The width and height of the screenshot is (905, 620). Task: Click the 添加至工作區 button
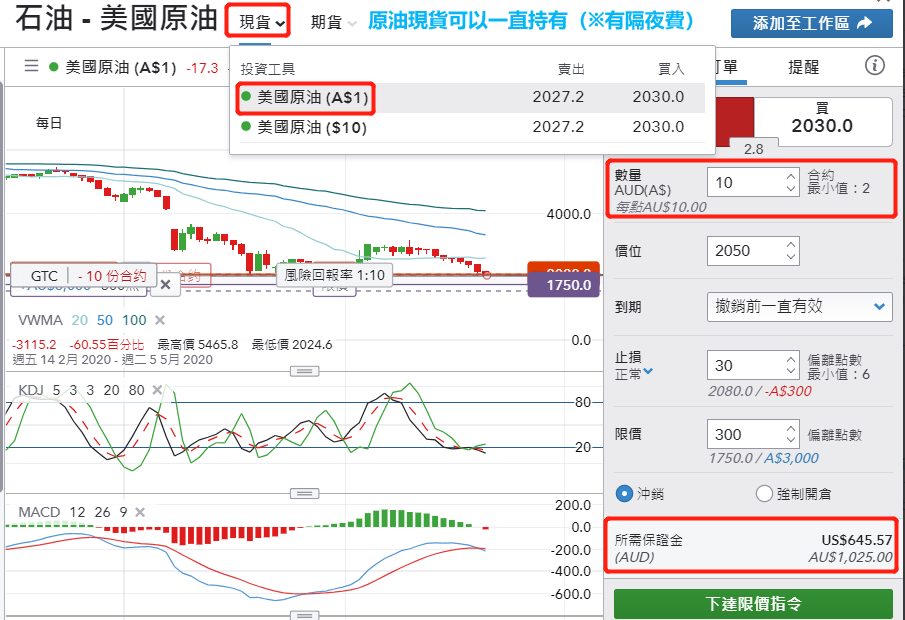pos(811,21)
